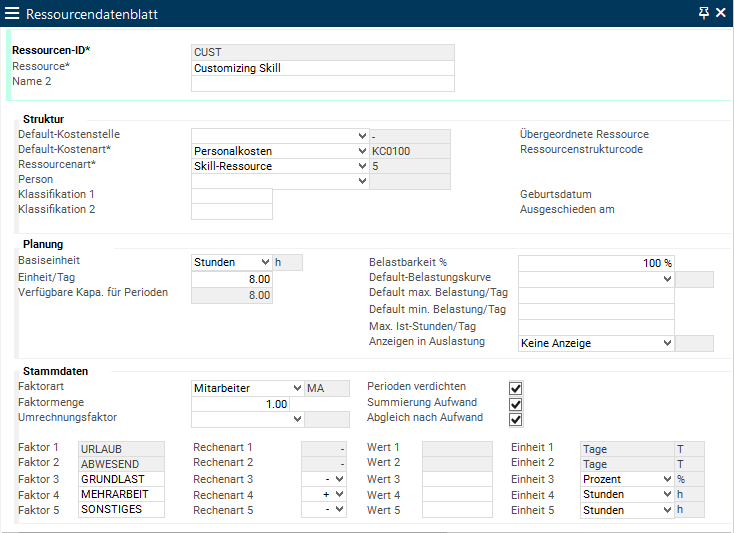734x533 pixels.
Task: Toggle the Perioden verdichten checkbox
Action: click(516, 388)
